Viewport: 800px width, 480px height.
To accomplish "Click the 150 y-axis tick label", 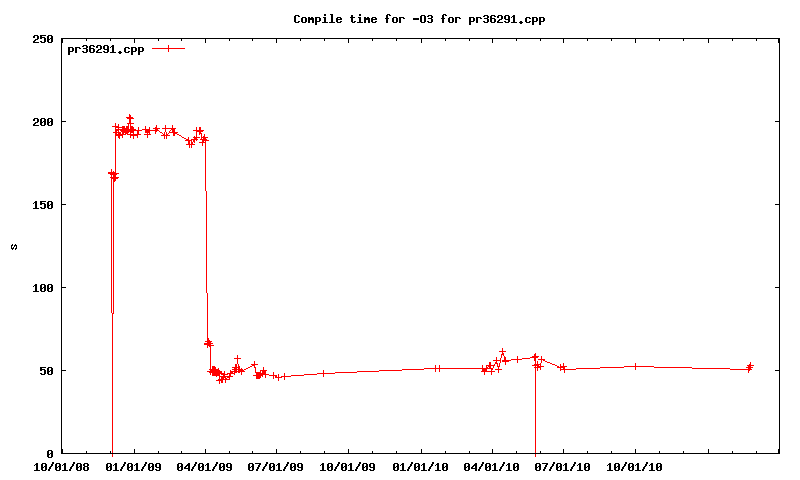I will [x=43, y=205].
